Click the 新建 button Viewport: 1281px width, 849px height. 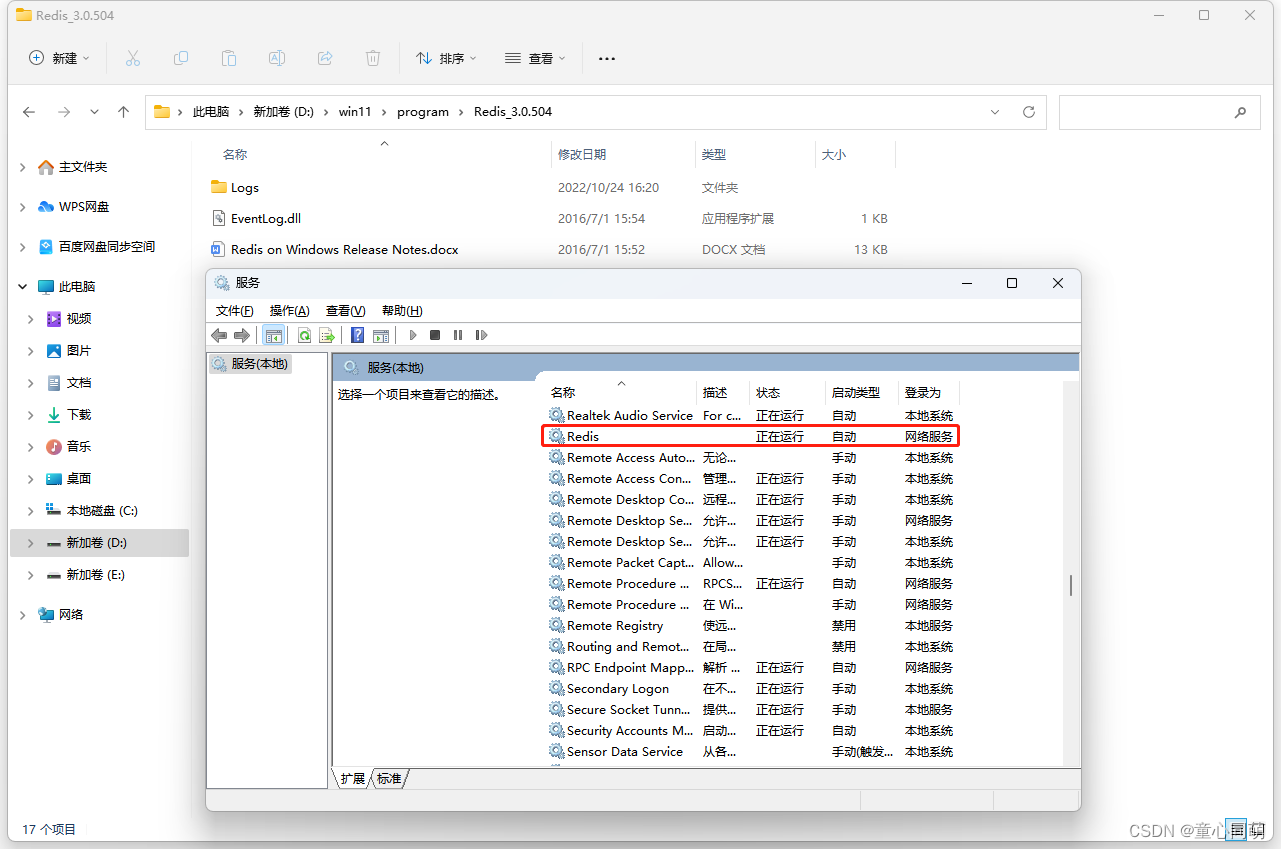click(x=58, y=58)
